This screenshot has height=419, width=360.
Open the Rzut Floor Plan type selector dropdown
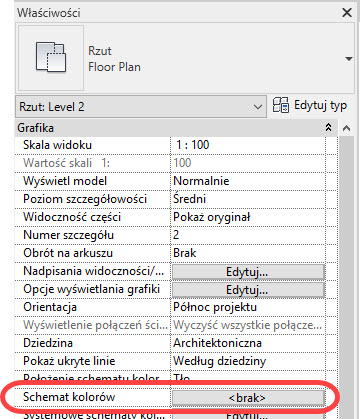[349, 59]
